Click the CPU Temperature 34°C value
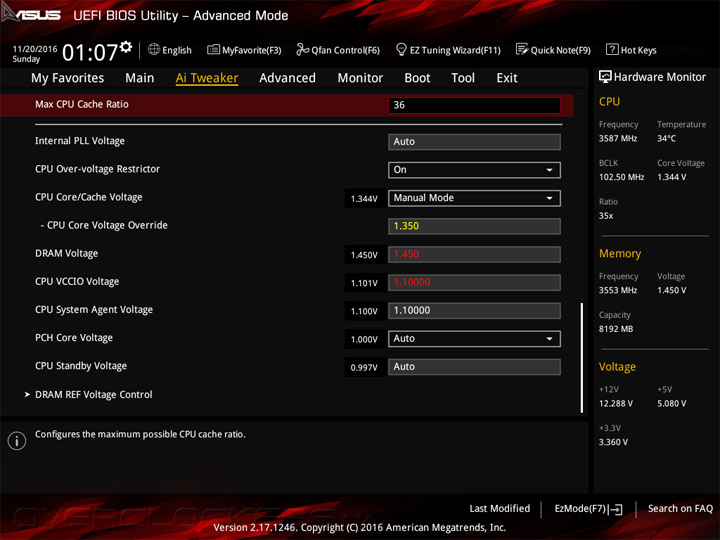Viewport: 720px width, 540px height. pyautogui.click(x=666, y=138)
